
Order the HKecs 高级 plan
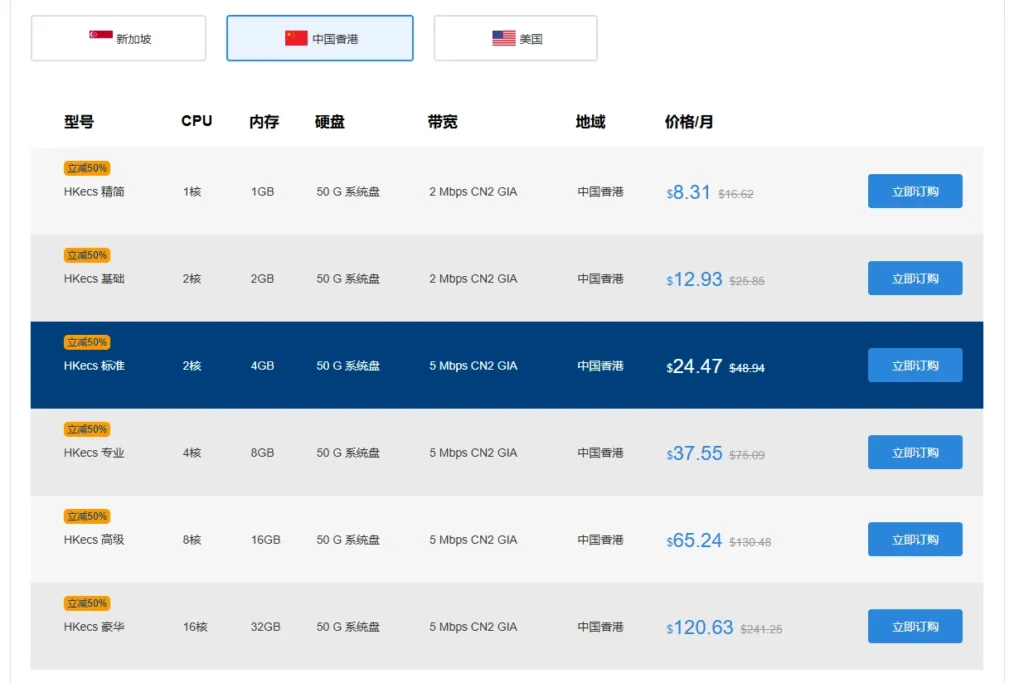pyautogui.click(x=915, y=539)
